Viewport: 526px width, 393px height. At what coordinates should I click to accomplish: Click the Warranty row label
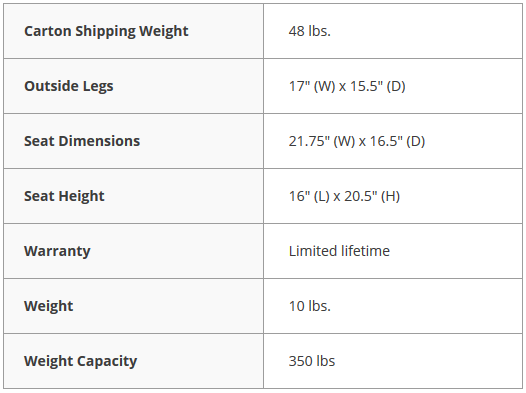pyautogui.click(x=57, y=251)
